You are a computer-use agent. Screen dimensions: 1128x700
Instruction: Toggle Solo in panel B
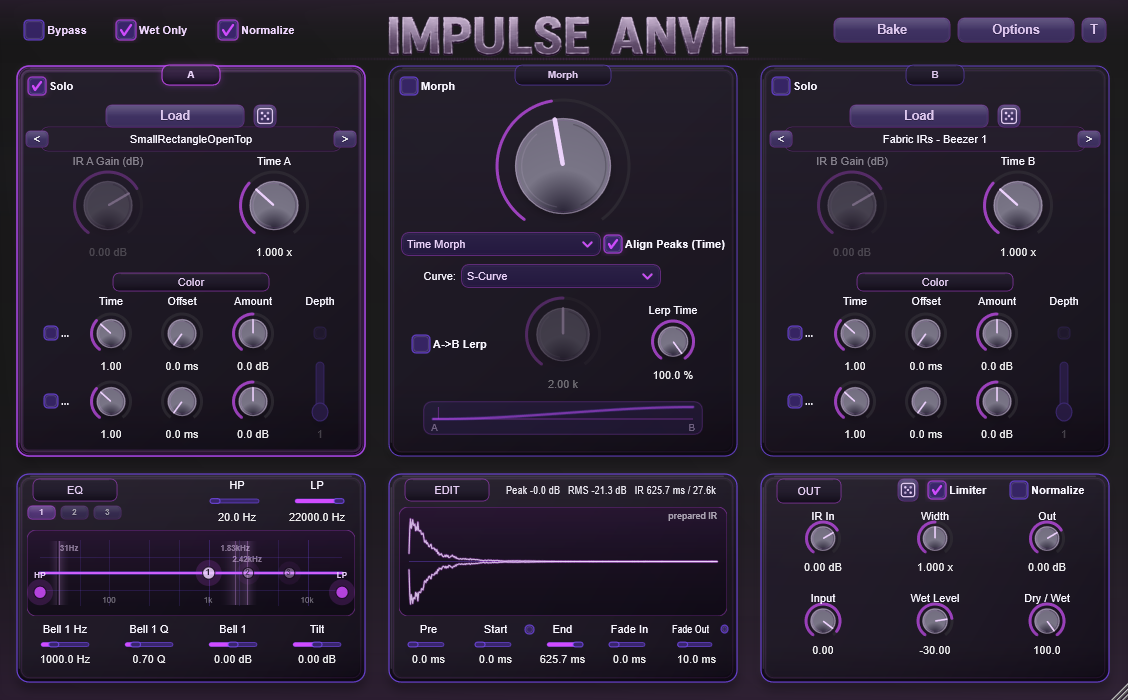click(781, 86)
